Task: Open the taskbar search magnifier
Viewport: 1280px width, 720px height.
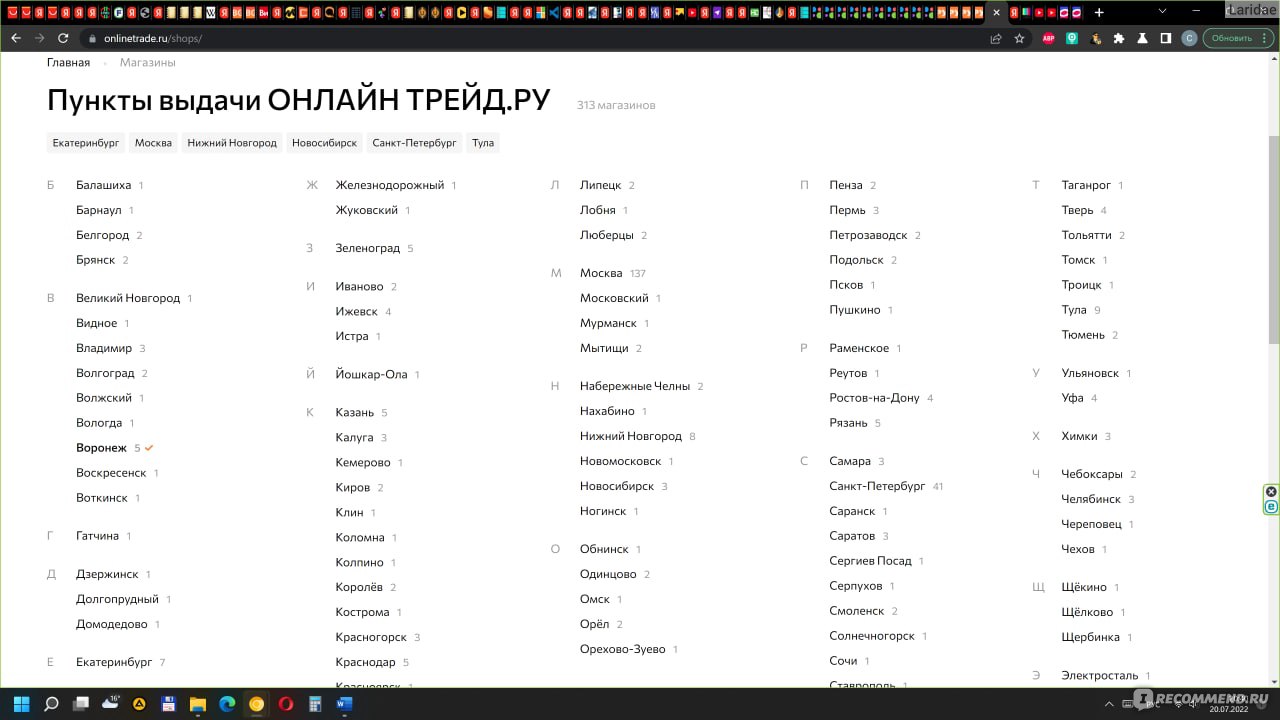Action: point(51,704)
